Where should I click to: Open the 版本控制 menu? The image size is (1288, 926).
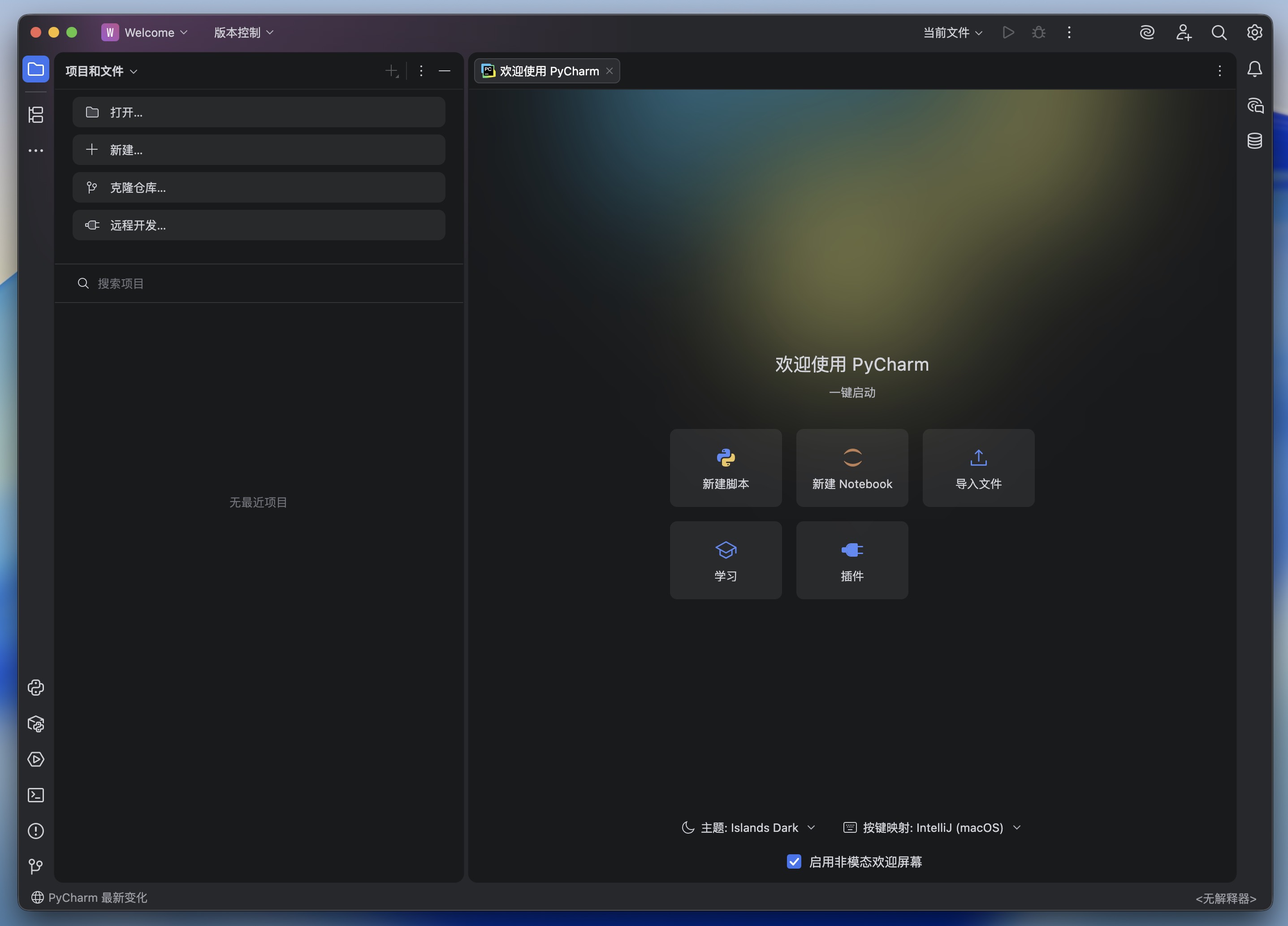pyautogui.click(x=244, y=32)
